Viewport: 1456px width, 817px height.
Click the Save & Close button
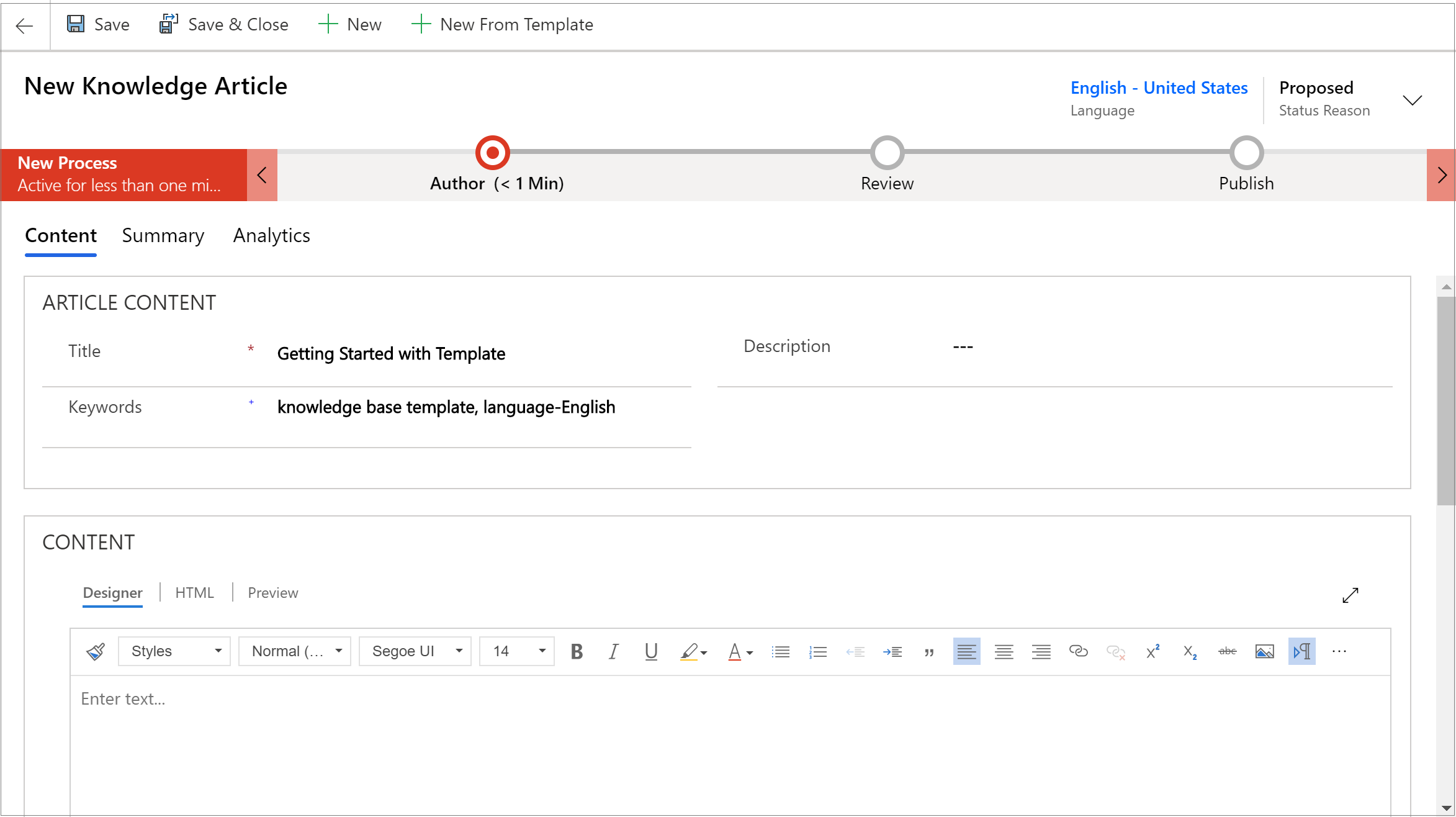(223, 25)
